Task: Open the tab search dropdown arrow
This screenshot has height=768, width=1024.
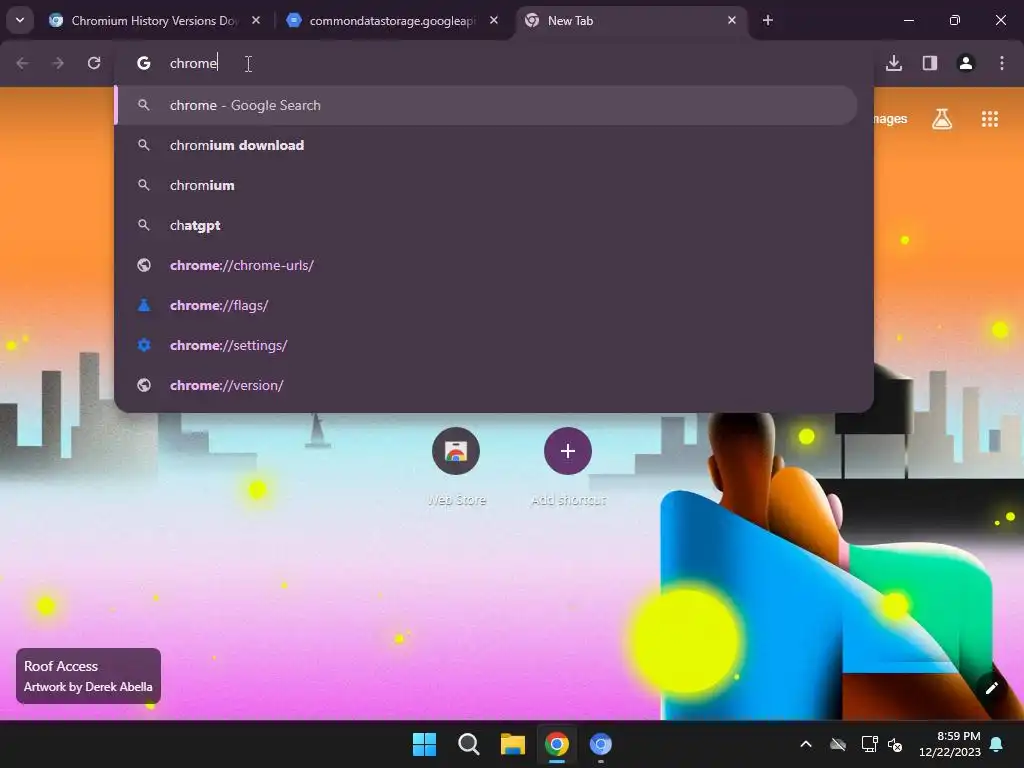Action: click(20, 20)
